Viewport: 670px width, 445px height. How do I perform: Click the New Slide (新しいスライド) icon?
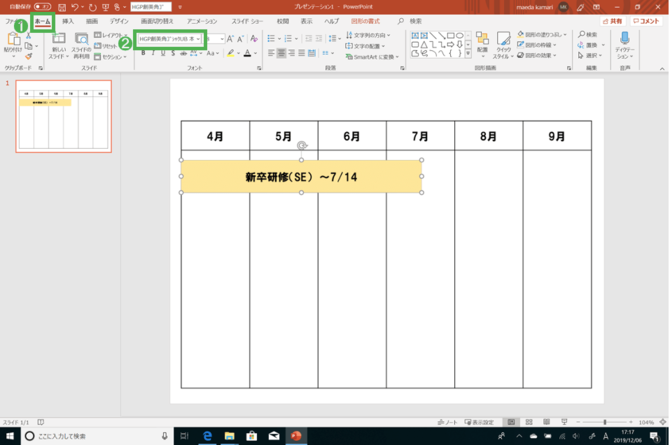(x=59, y=39)
